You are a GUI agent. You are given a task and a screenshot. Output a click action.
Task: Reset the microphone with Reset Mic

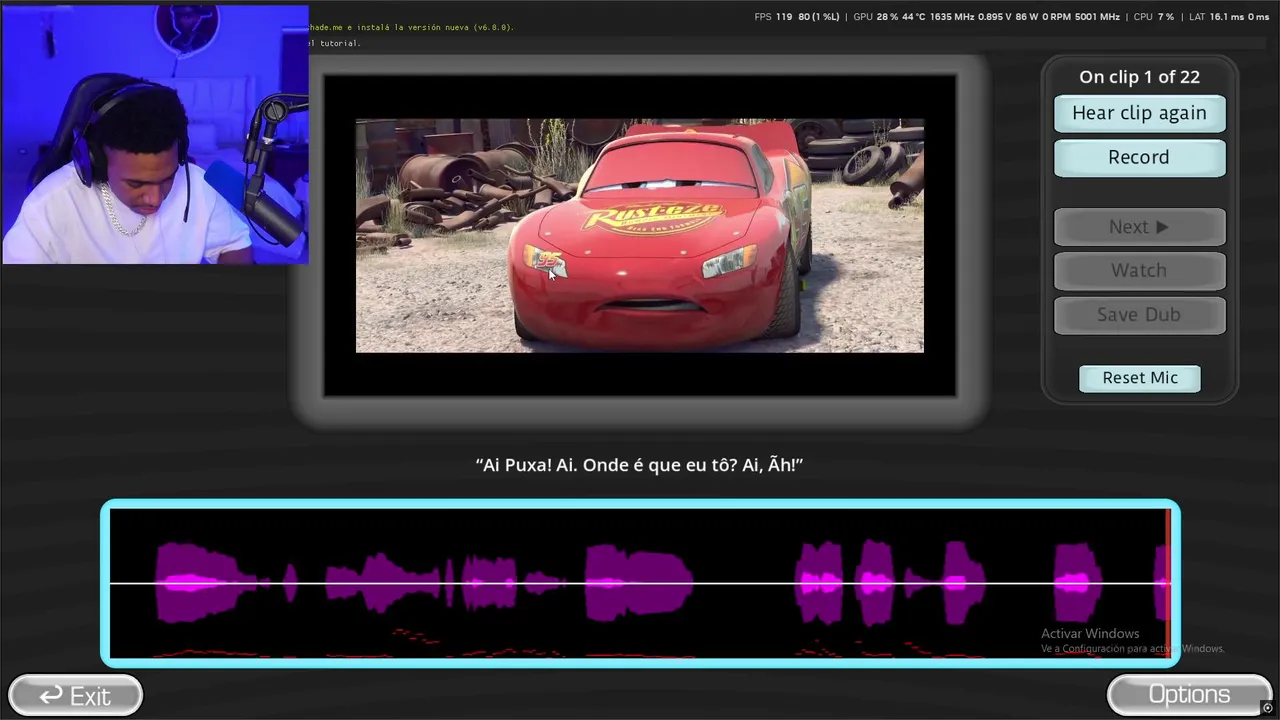click(1140, 378)
